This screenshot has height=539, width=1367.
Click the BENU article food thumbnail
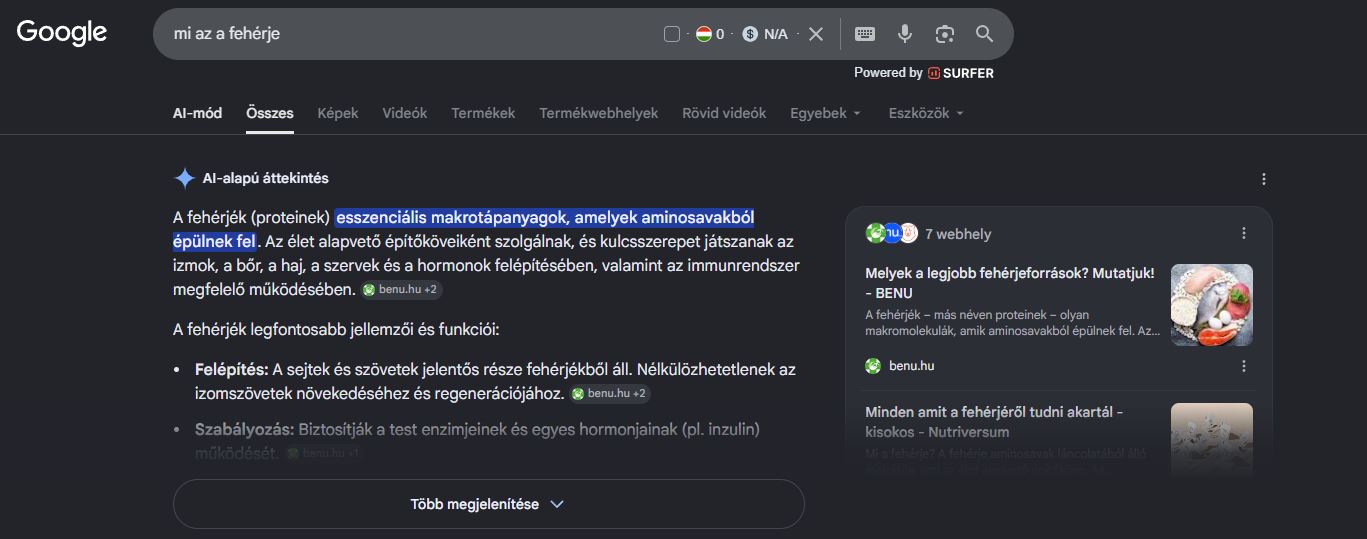point(1211,305)
